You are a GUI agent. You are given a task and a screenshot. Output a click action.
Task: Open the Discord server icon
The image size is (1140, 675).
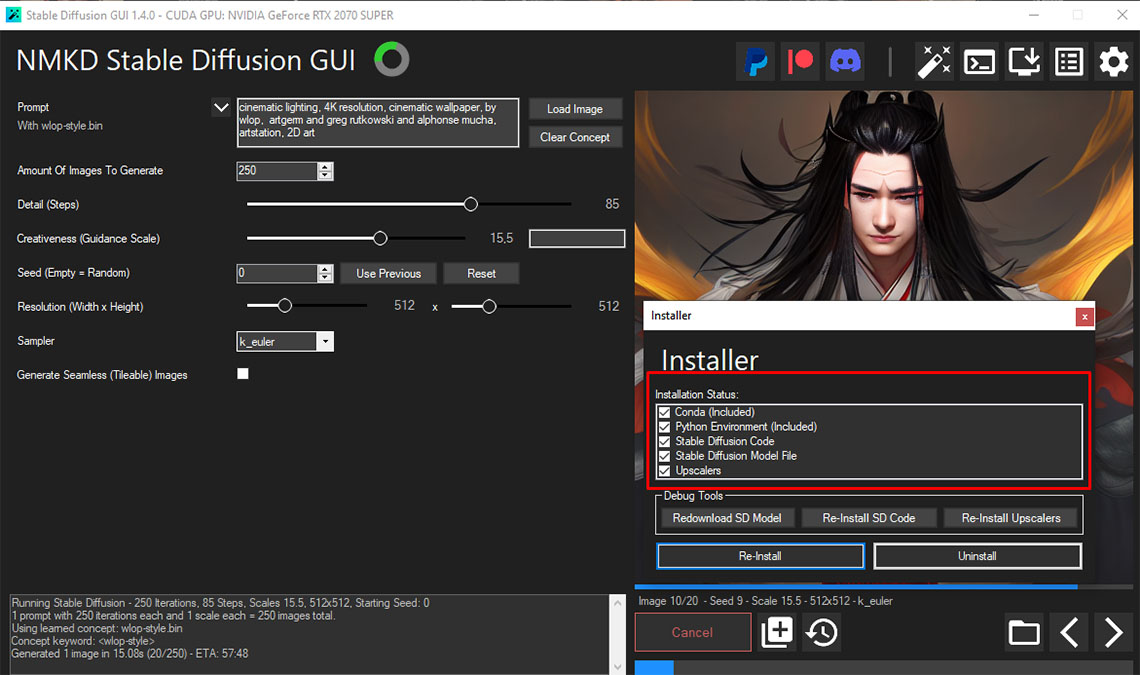pos(846,62)
